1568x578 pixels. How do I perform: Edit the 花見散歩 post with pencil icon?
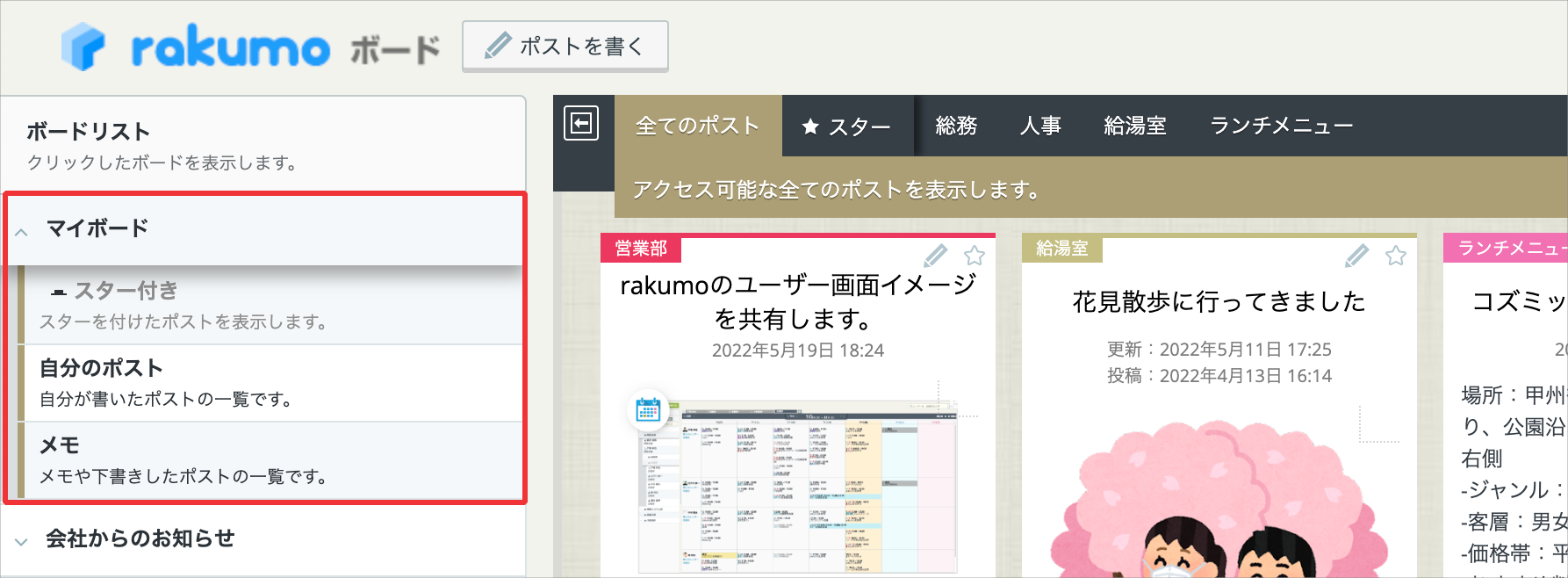click(x=1357, y=256)
